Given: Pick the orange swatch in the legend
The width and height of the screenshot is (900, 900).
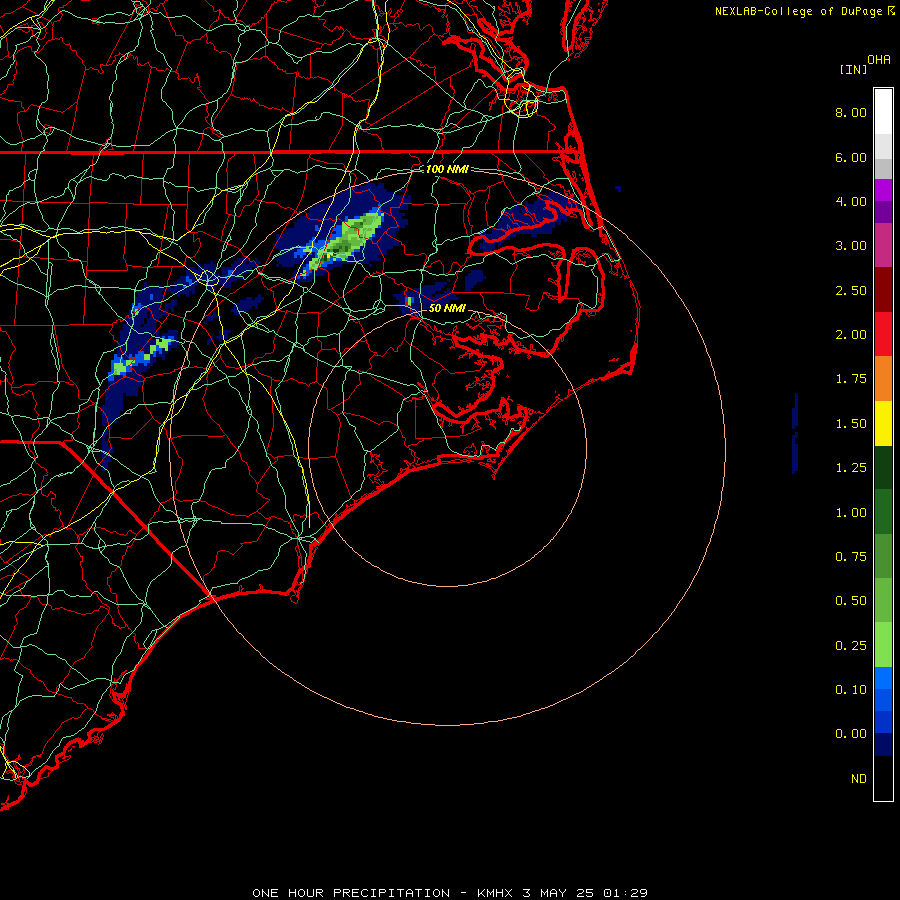Looking at the screenshot, I should pos(883,379).
